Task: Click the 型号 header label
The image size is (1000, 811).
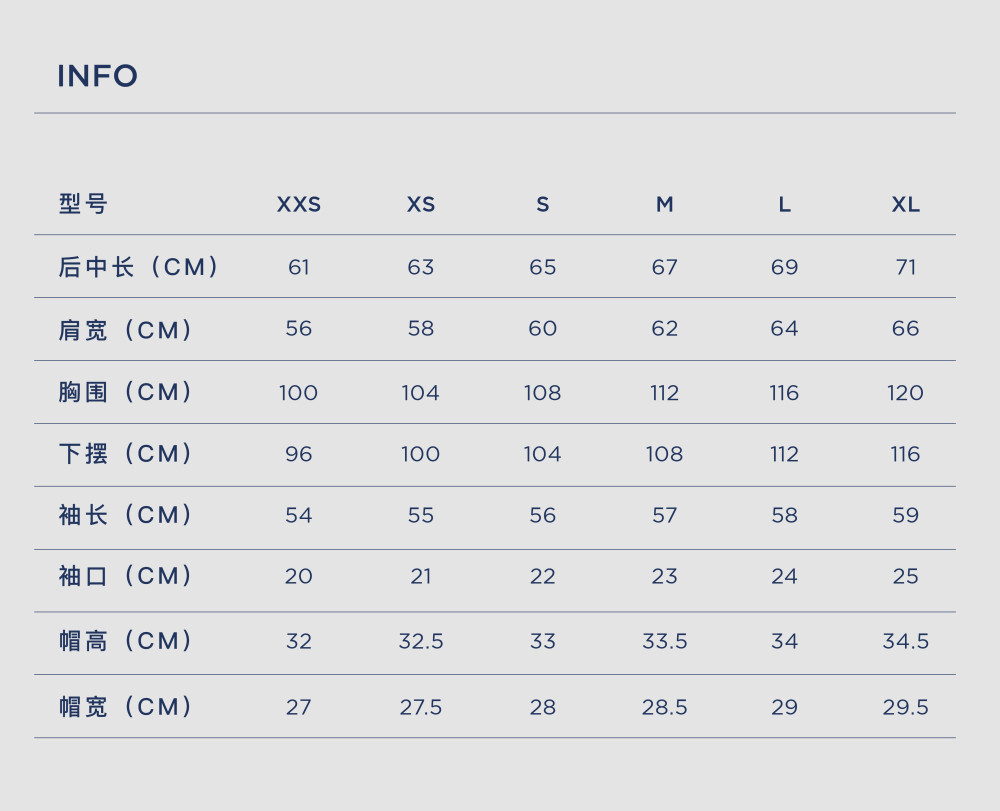Action: point(83,204)
